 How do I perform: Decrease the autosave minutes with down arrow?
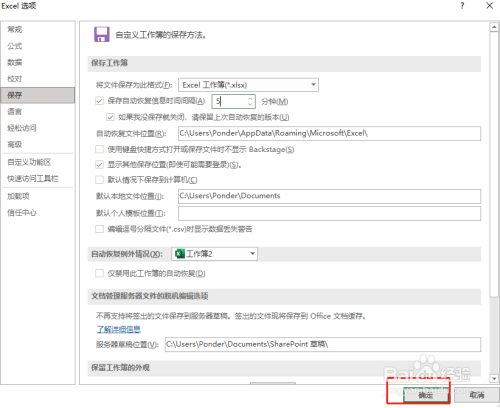(250, 104)
